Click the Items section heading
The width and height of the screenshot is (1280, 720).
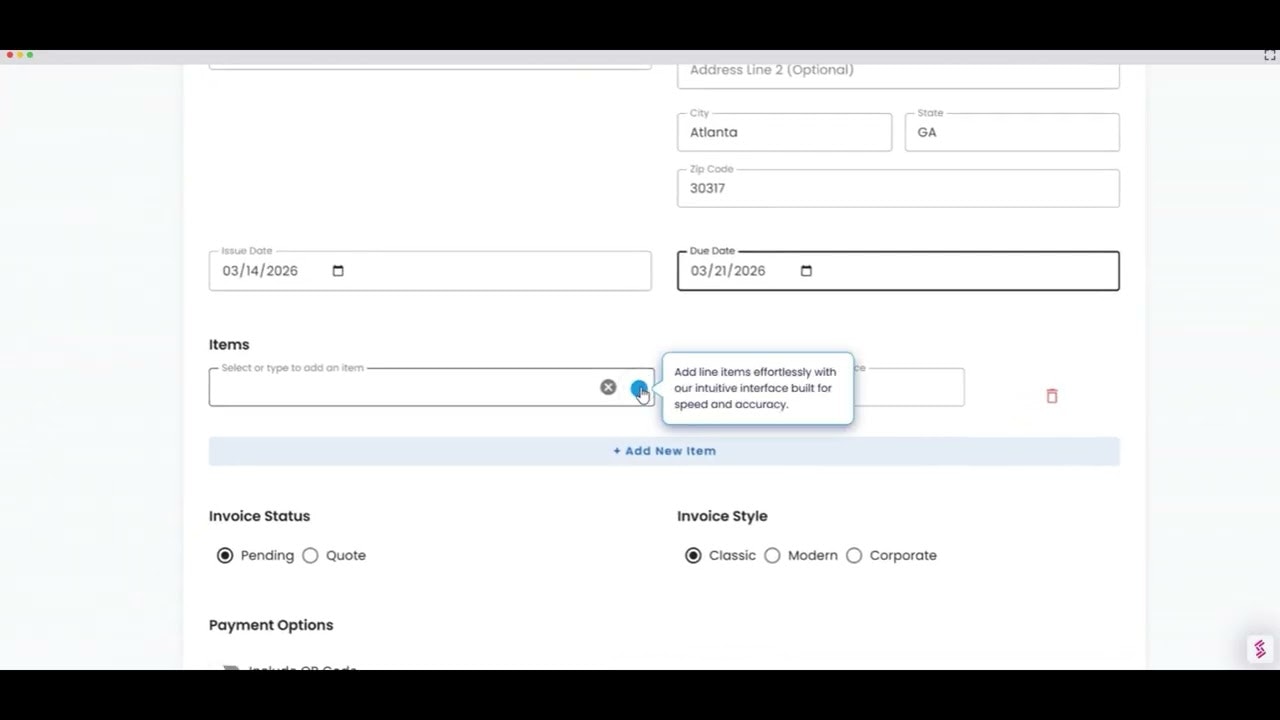[x=229, y=344]
